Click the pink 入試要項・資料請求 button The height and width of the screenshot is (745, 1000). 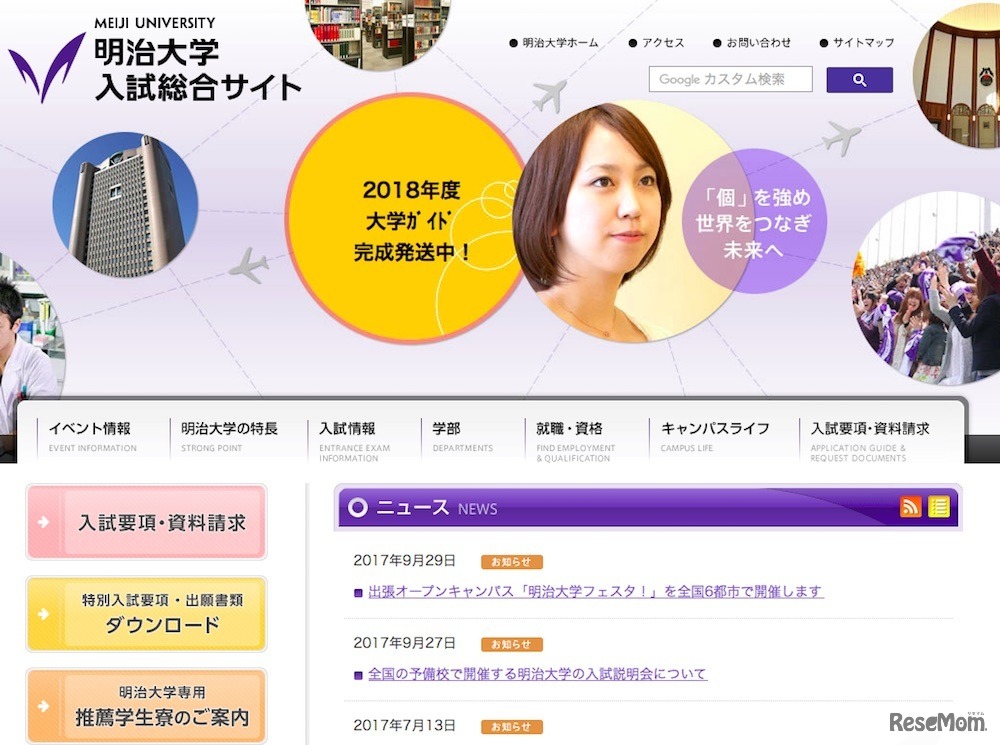click(x=147, y=522)
